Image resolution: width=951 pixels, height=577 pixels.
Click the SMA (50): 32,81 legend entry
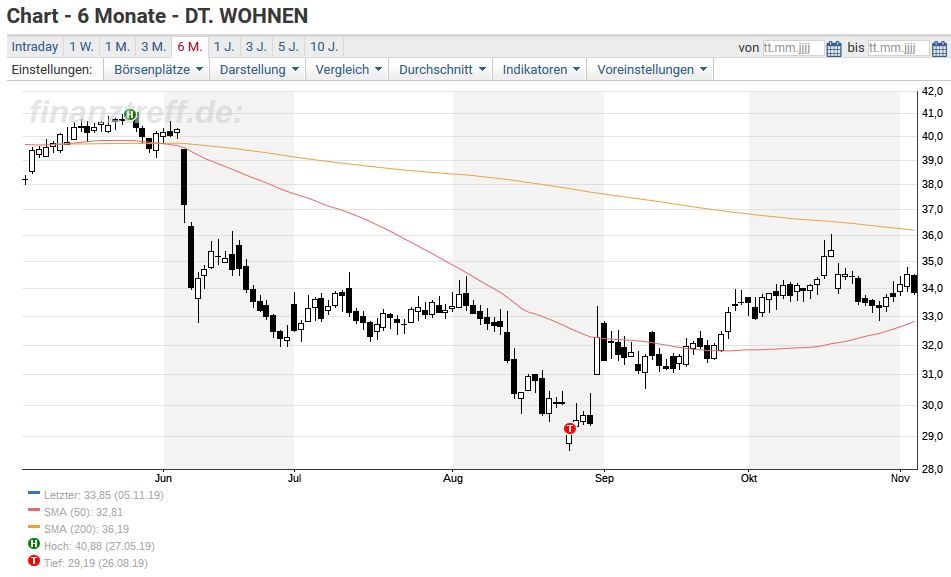(83, 512)
